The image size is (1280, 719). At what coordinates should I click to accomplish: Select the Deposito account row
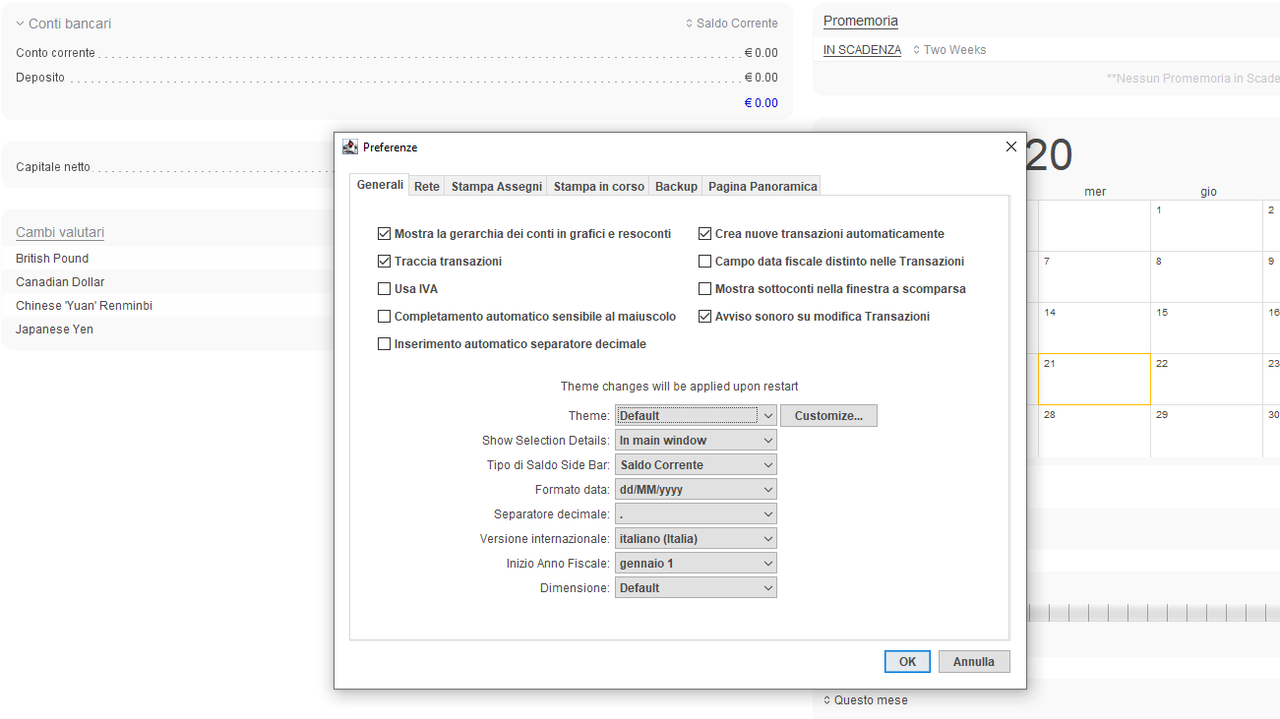397,78
